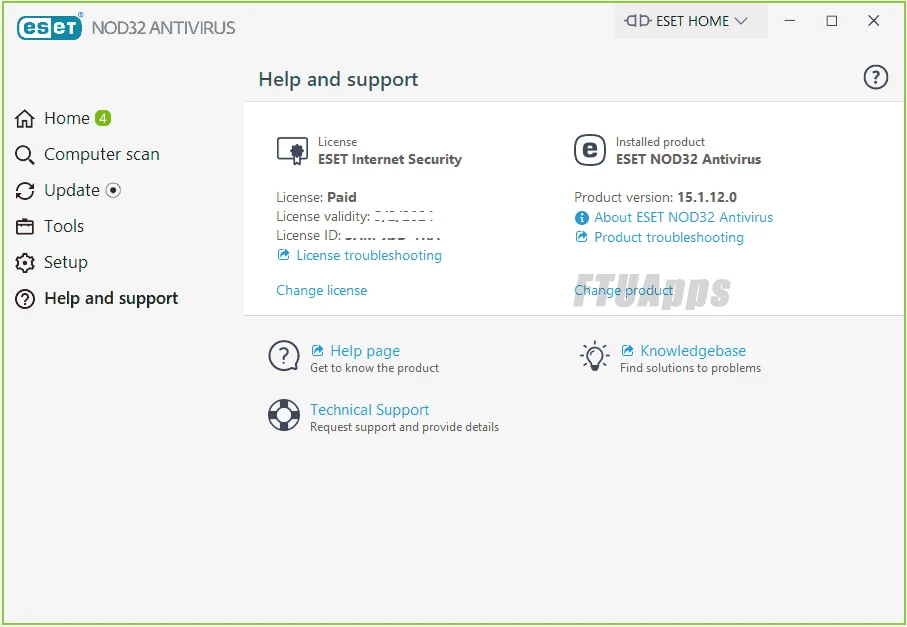Image resolution: width=907 pixels, height=627 pixels.
Task: Click the Technical Support lifebuoy icon
Action: point(284,415)
